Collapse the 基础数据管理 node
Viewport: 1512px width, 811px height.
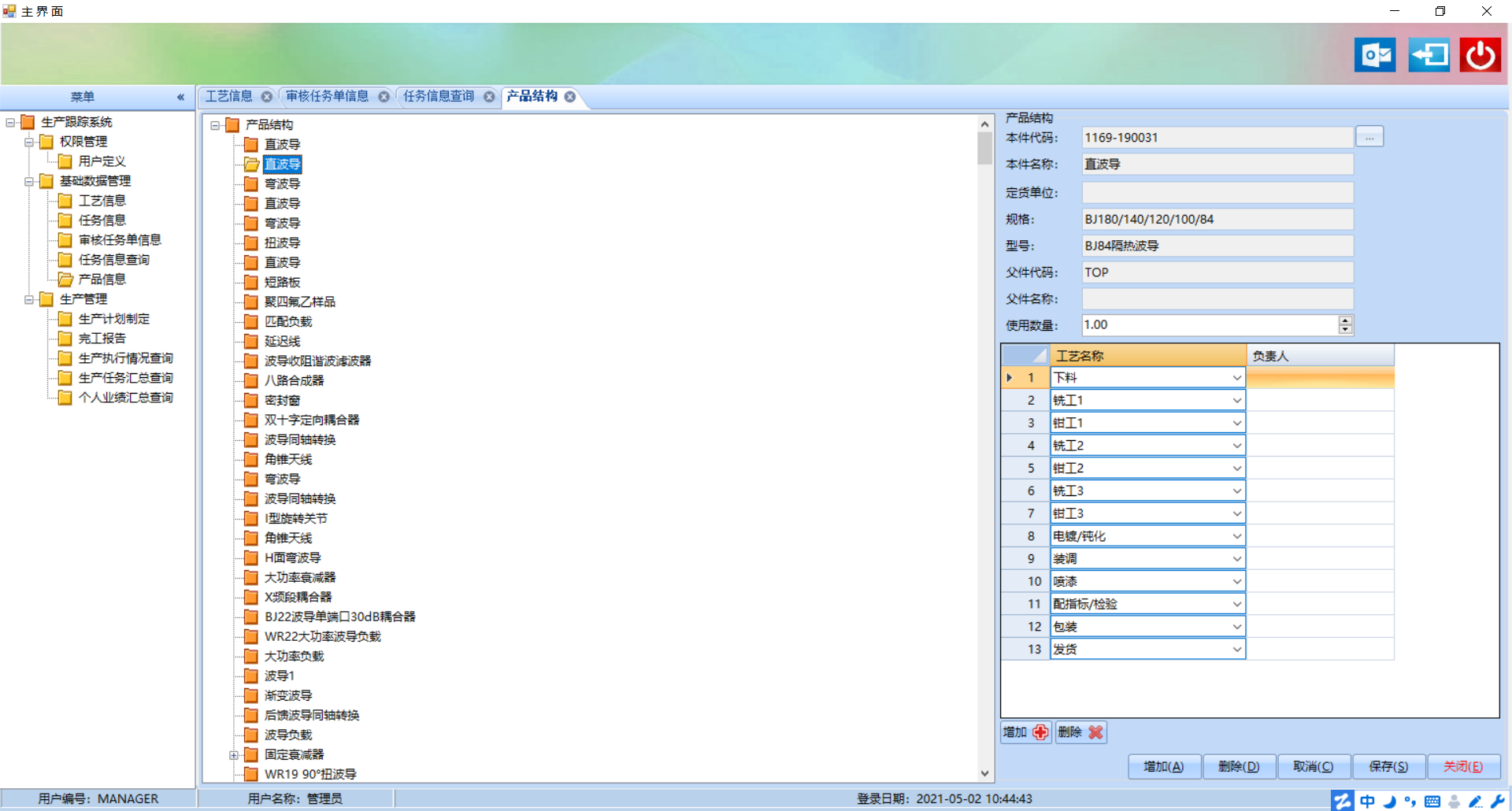click(x=28, y=181)
